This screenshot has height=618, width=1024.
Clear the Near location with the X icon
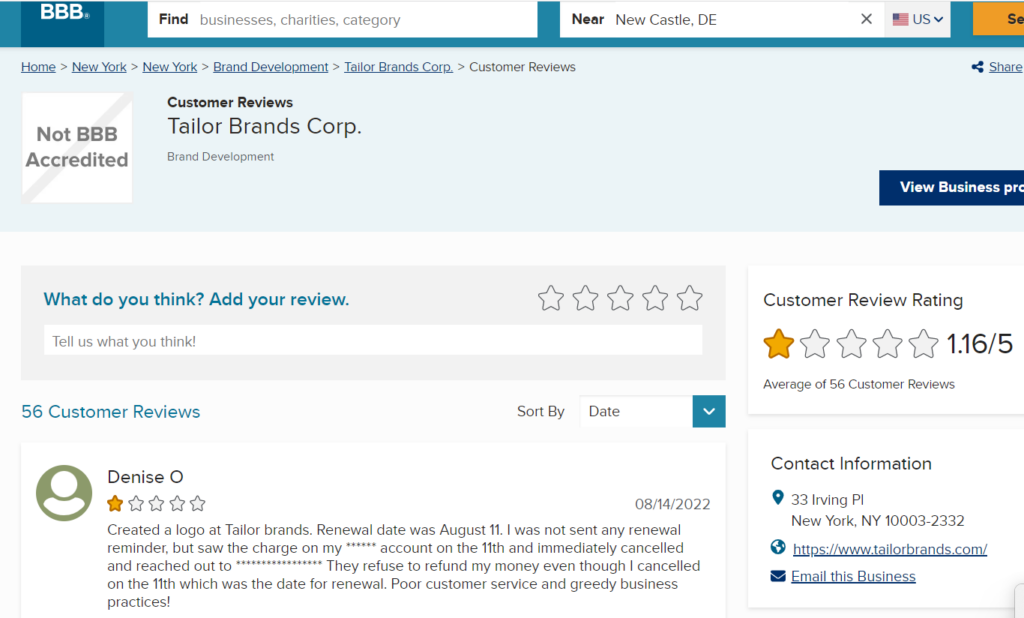(x=867, y=20)
